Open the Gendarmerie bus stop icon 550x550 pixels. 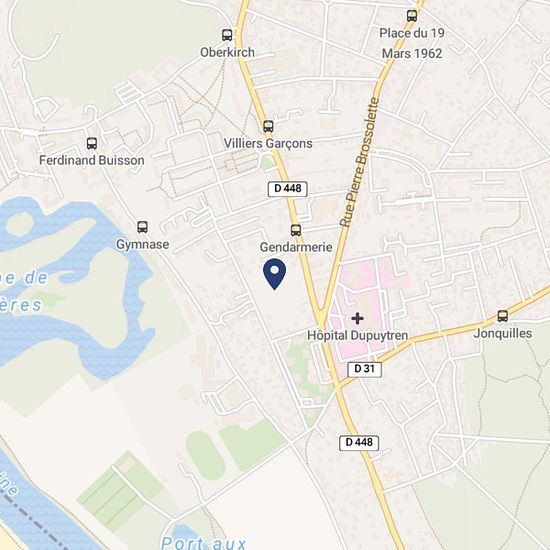(x=296, y=230)
